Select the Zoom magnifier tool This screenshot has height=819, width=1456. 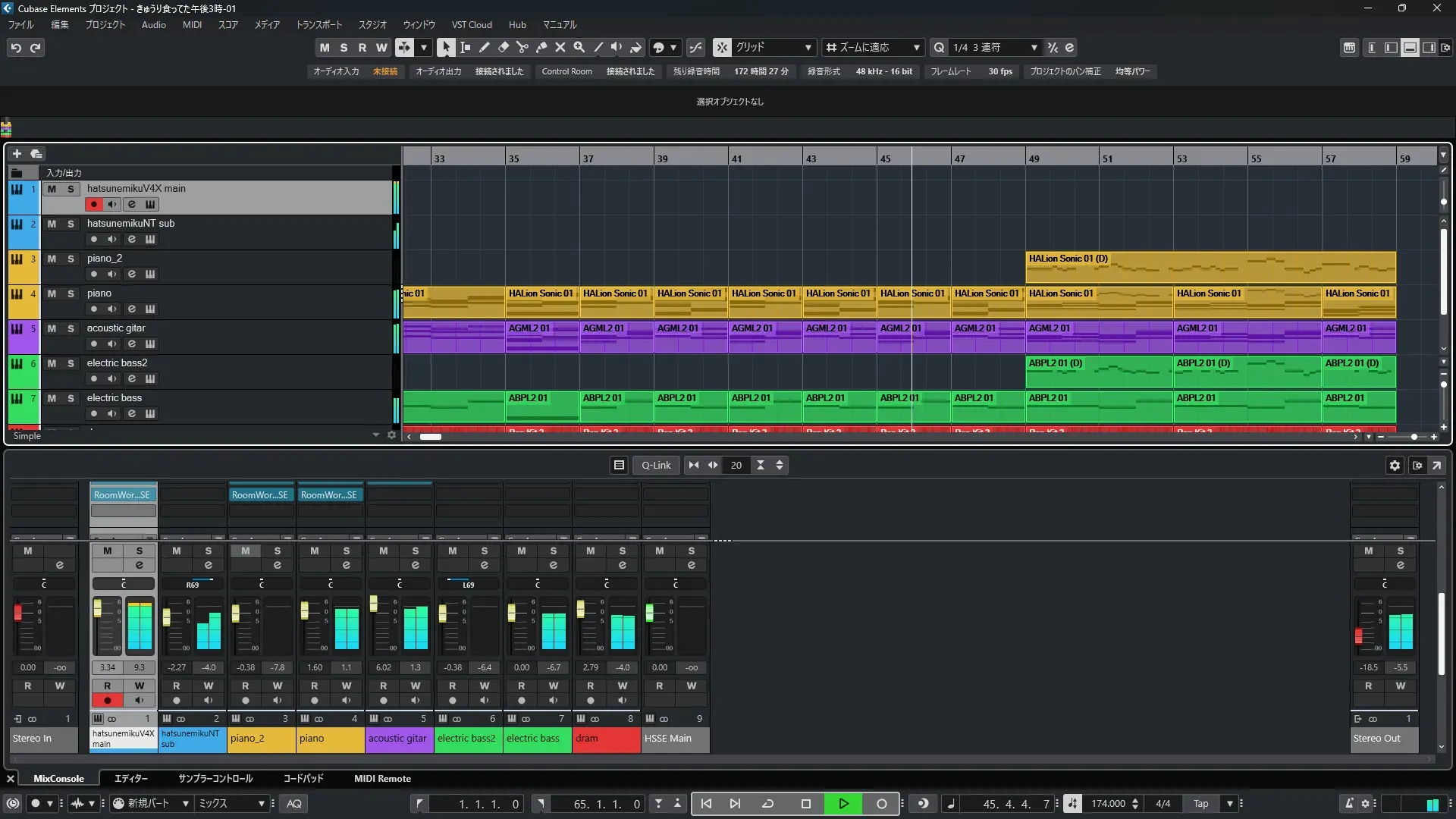pyautogui.click(x=579, y=47)
